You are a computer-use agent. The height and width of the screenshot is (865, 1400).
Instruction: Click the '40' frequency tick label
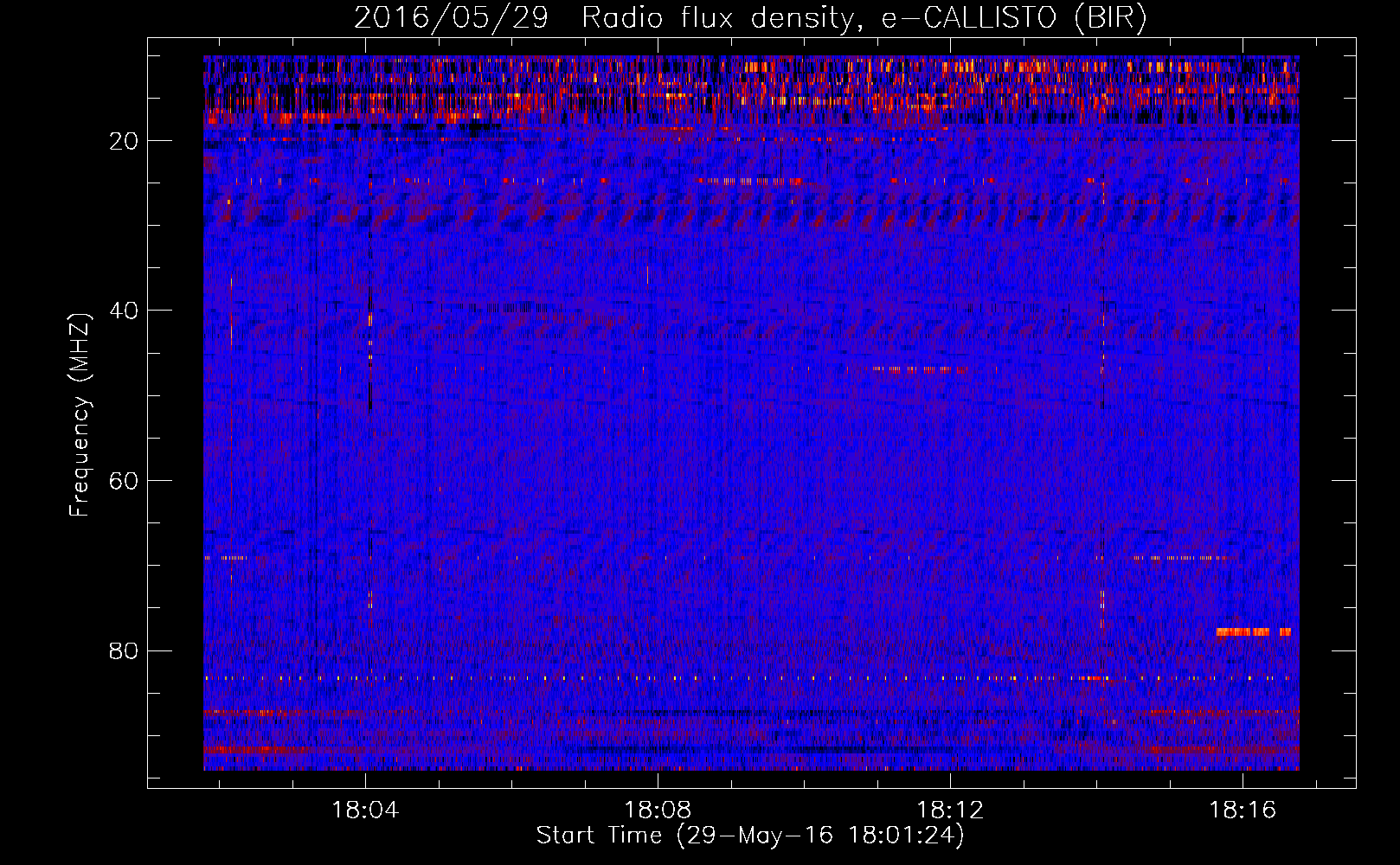tap(125, 311)
